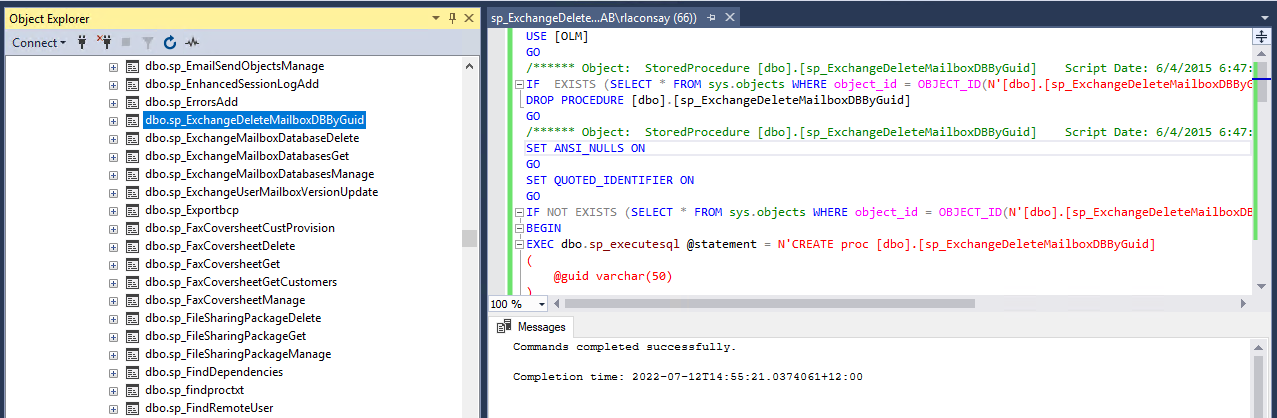Click the Stop icon in Object Explorer toolbar

(x=126, y=43)
